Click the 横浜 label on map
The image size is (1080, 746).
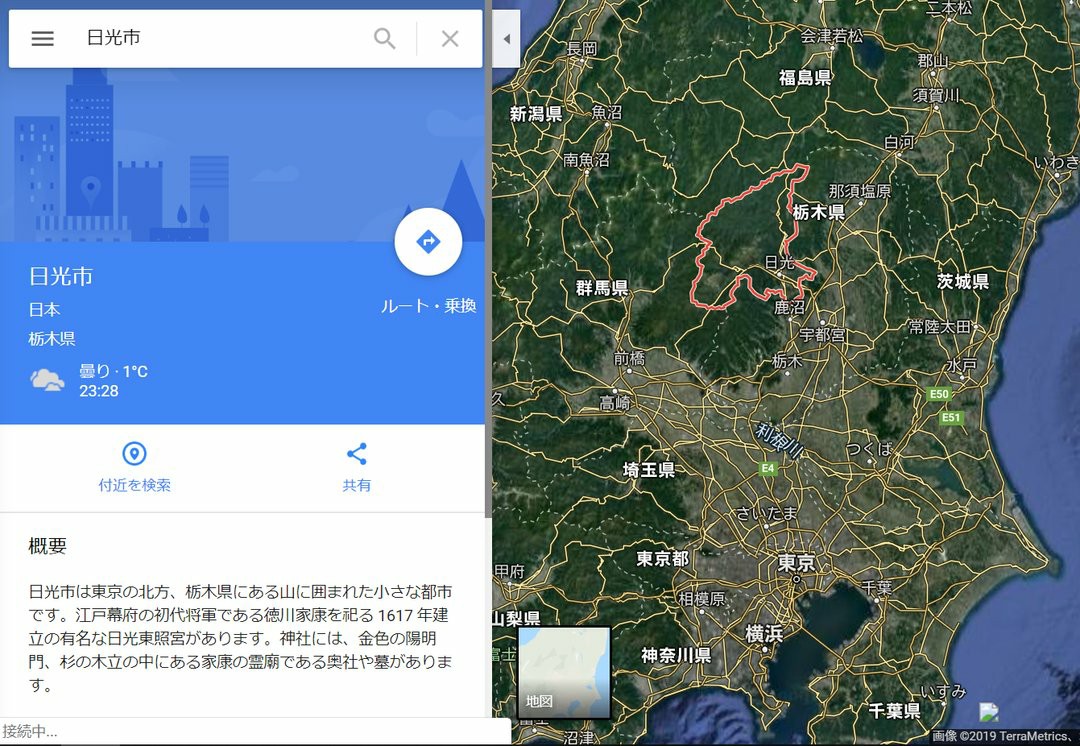coord(765,632)
